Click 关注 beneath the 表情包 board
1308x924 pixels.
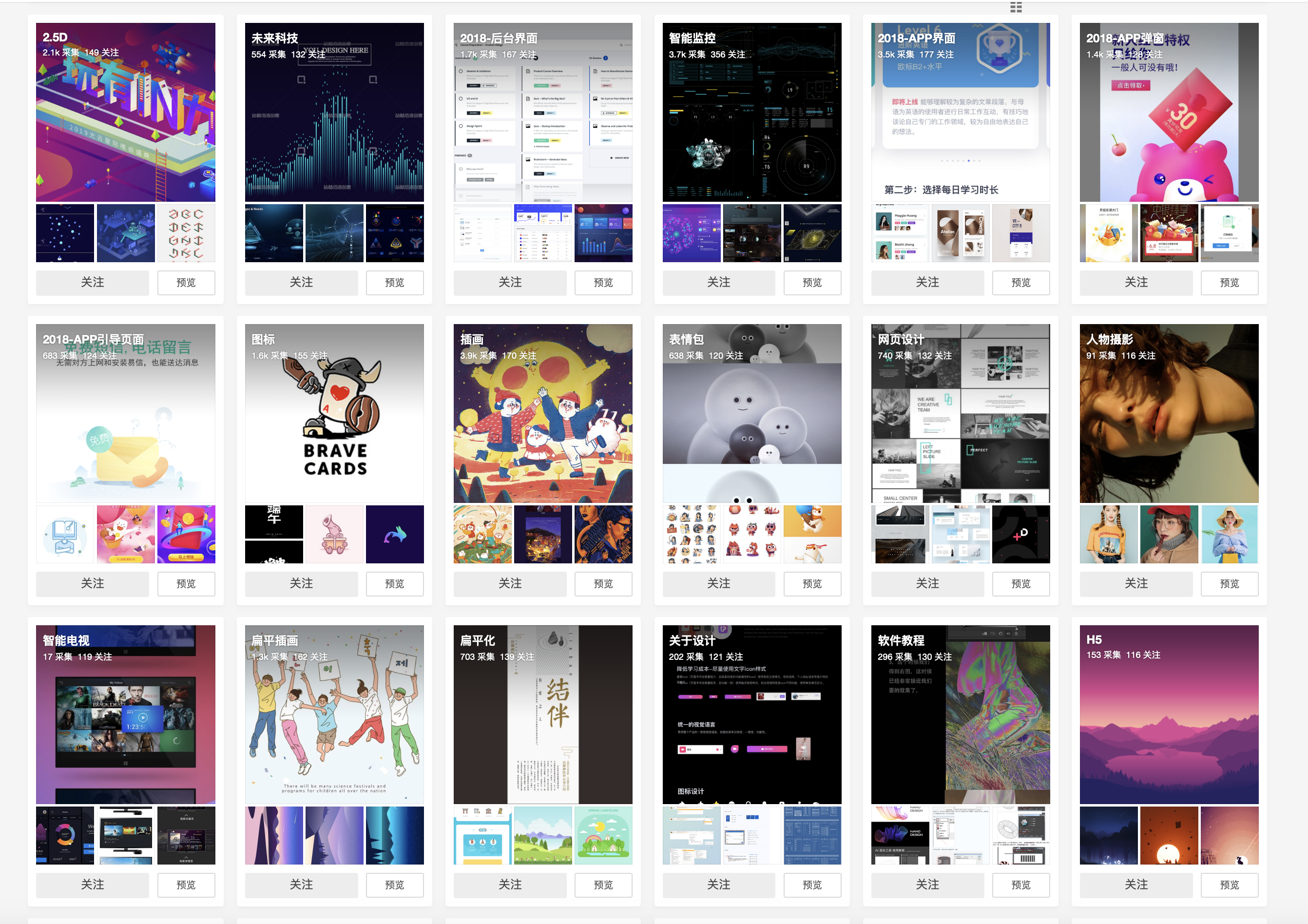point(718,583)
